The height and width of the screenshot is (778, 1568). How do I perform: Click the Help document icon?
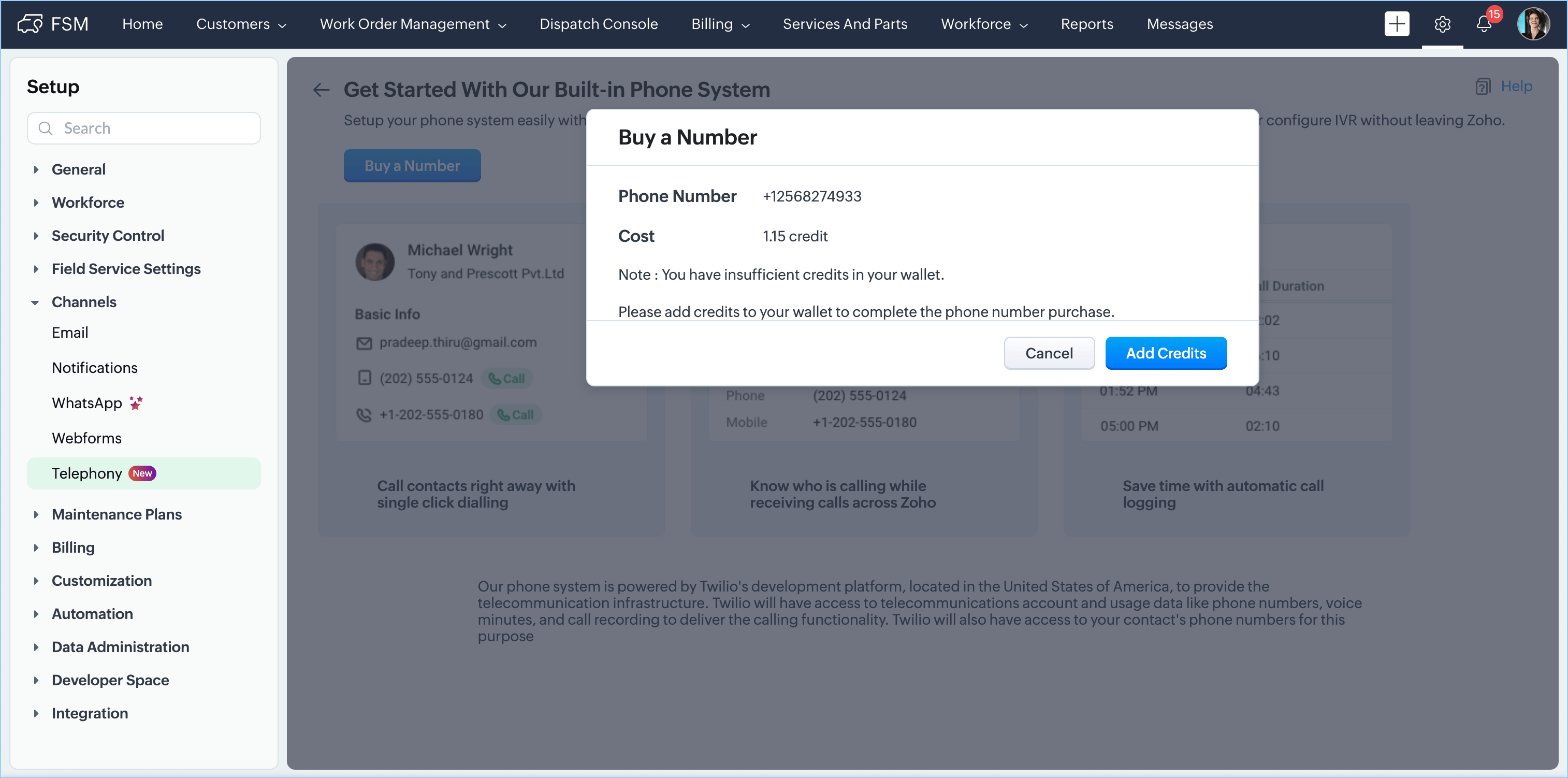pos(1483,87)
